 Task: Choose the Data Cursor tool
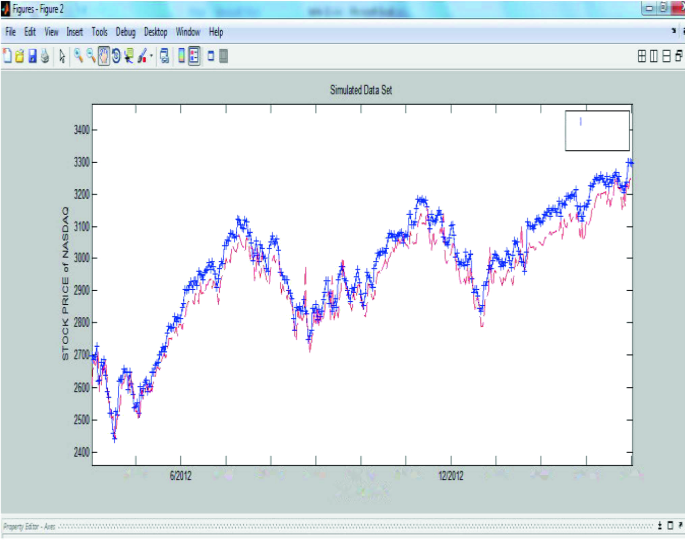(x=129, y=56)
